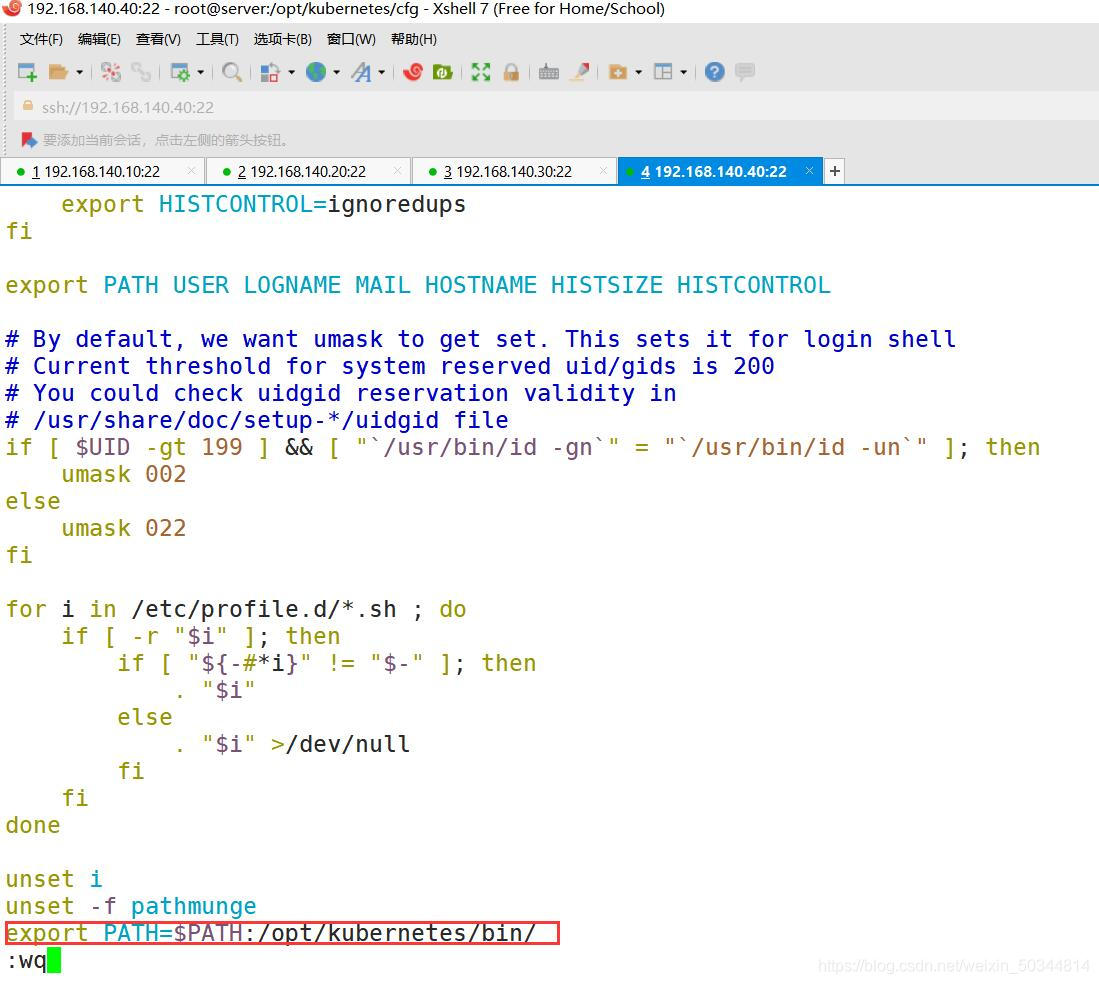
Task: Open Help via the blue question icon
Action: click(714, 71)
